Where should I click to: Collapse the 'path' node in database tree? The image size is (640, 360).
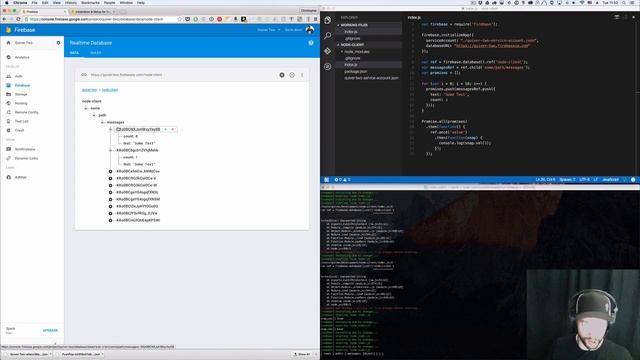[94, 115]
